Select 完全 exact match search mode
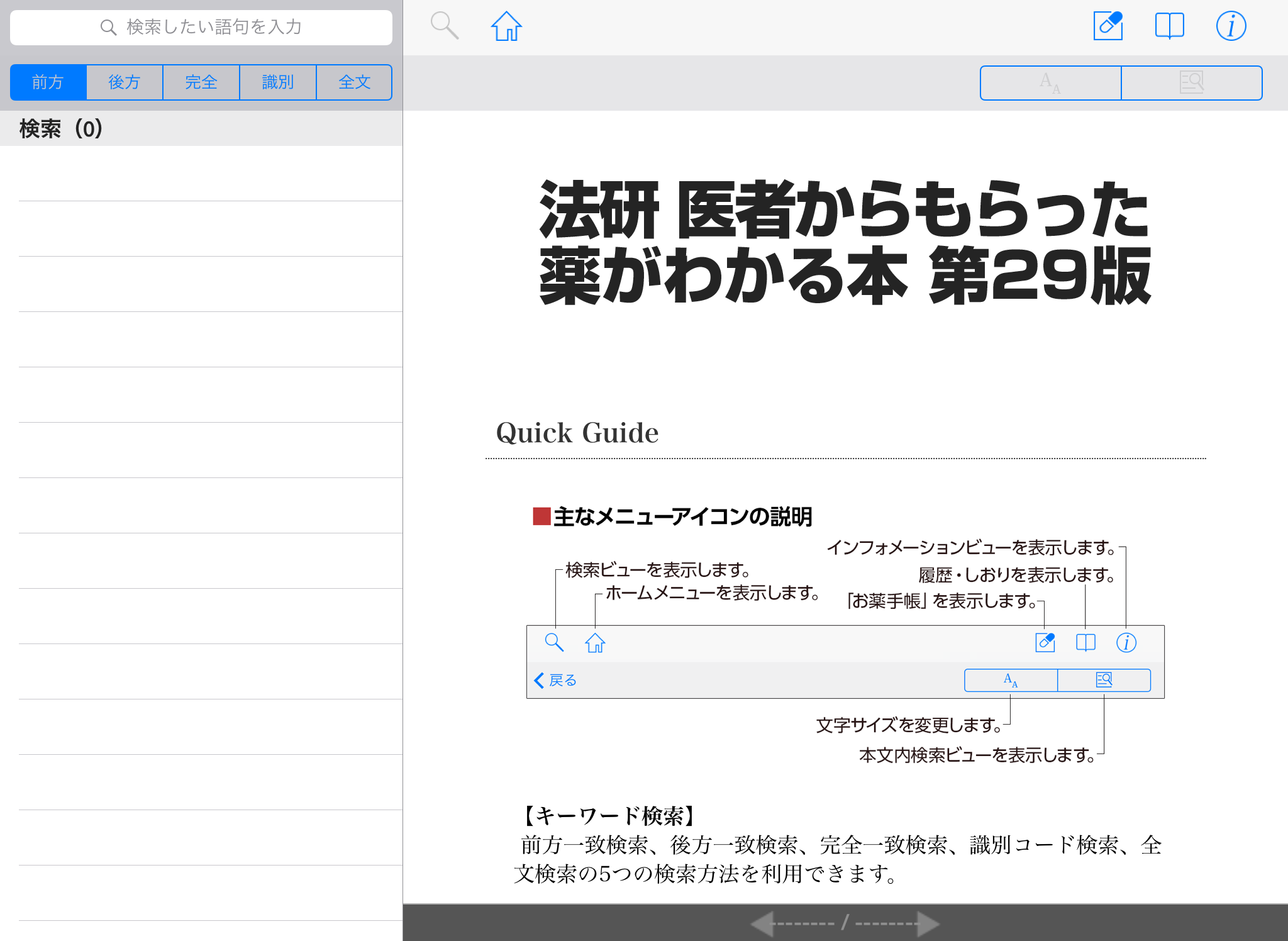The width and height of the screenshot is (1288, 941). (201, 82)
